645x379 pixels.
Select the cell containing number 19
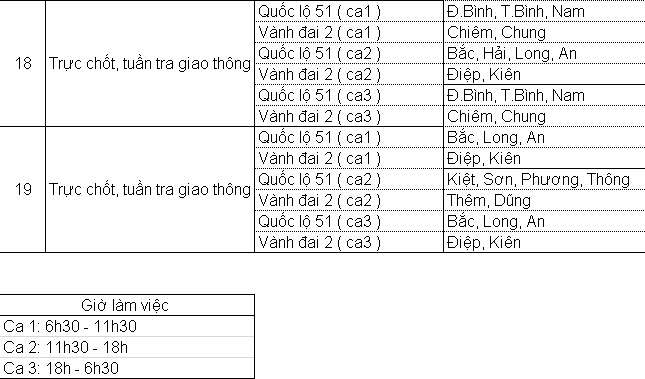23,189
